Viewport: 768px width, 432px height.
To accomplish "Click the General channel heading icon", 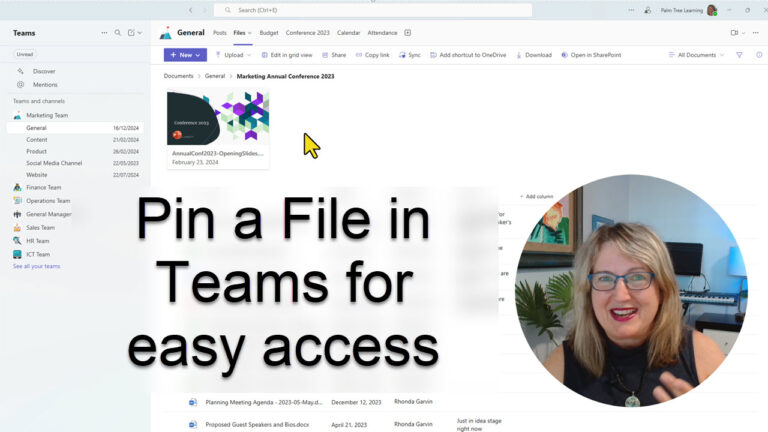I will pos(166,33).
